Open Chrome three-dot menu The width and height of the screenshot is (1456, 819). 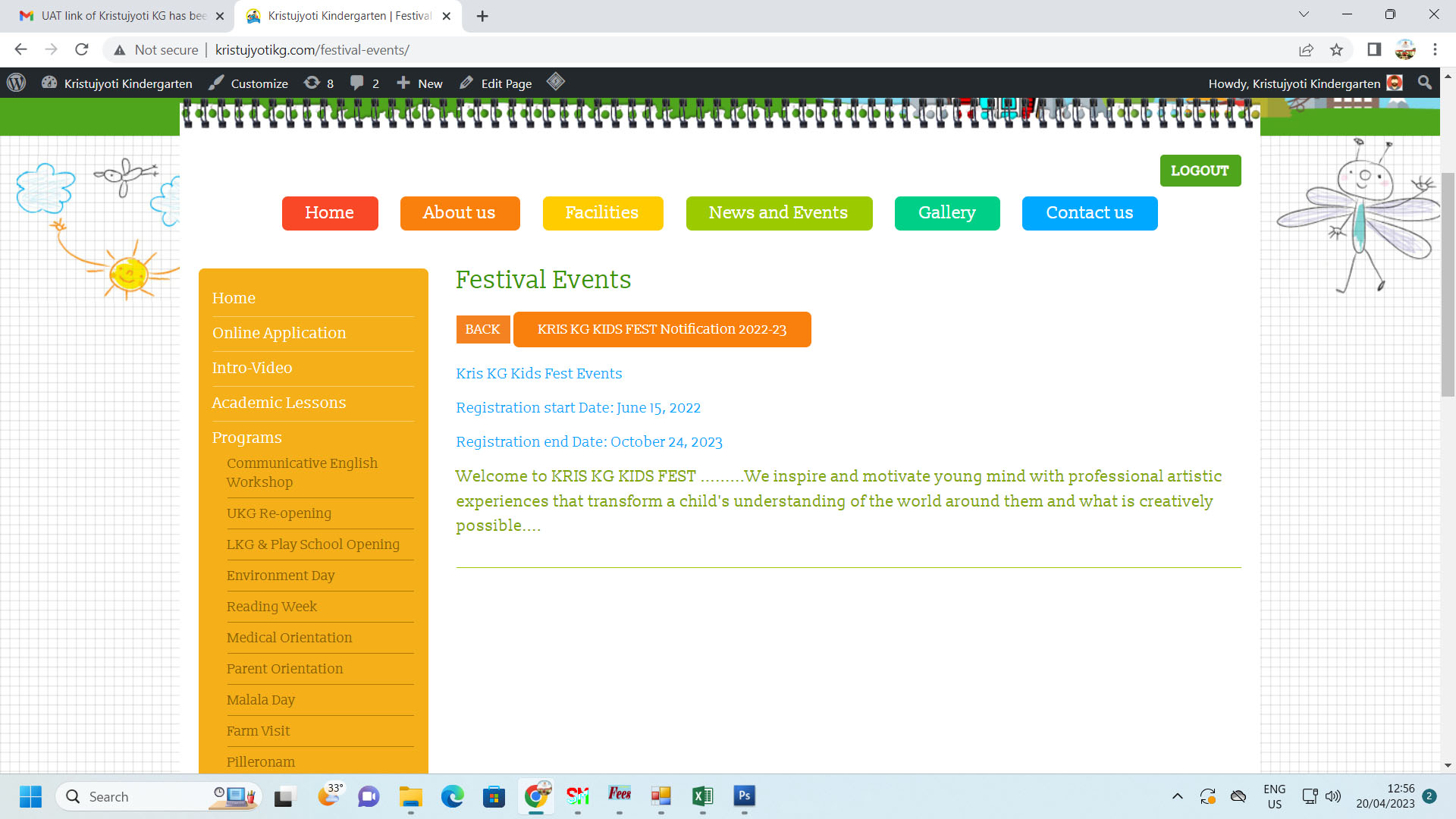[x=1435, y=50]
